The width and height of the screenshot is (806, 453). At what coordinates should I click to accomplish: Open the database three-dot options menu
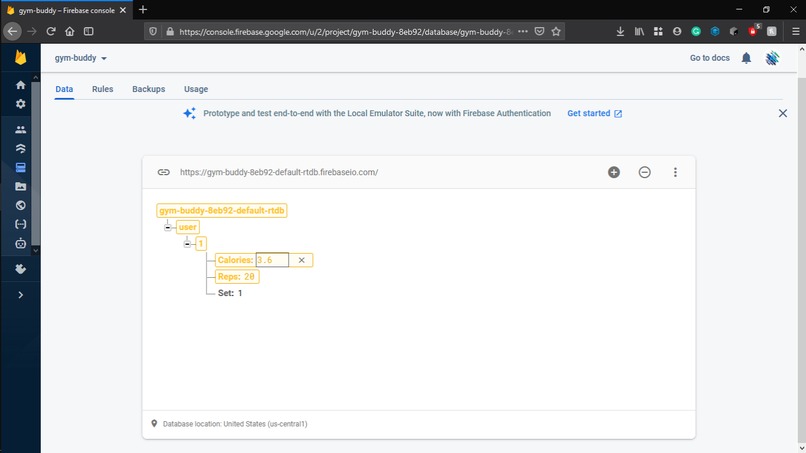pos(675,172)
